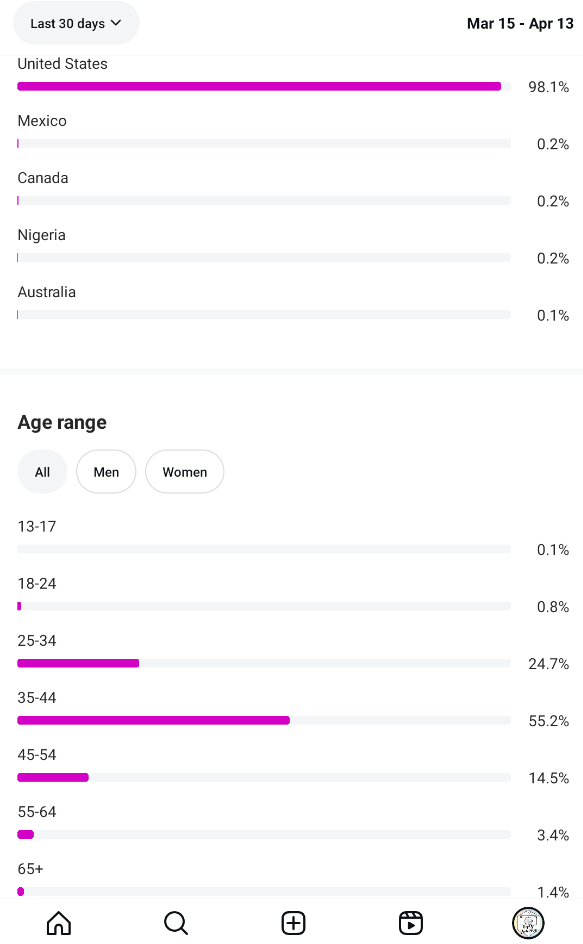
Task: Expand the Last 30 days dropdown
Action: [x=76, y=23]
